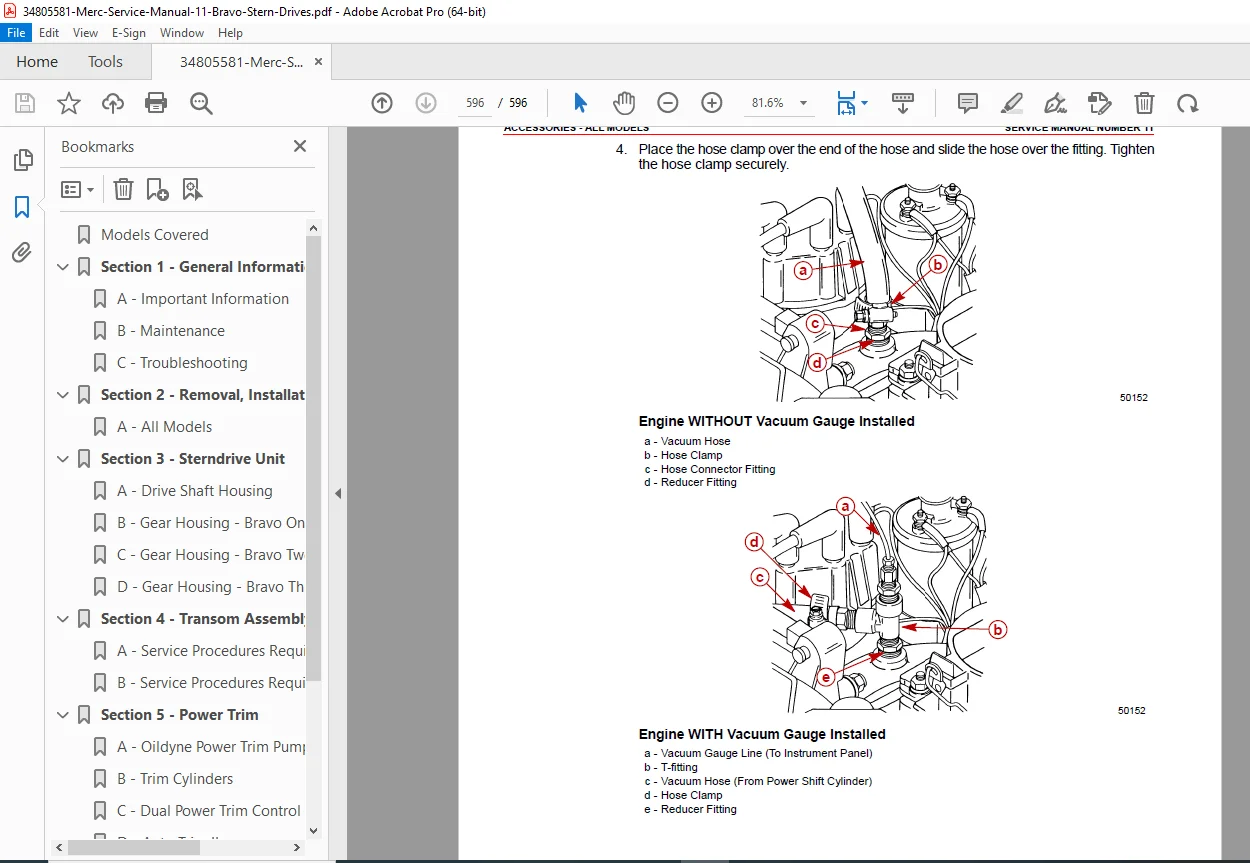The width and height of the screenshot is (1250, 863).
Task: Open the stamp tool
Action: tap(1099, 103)
